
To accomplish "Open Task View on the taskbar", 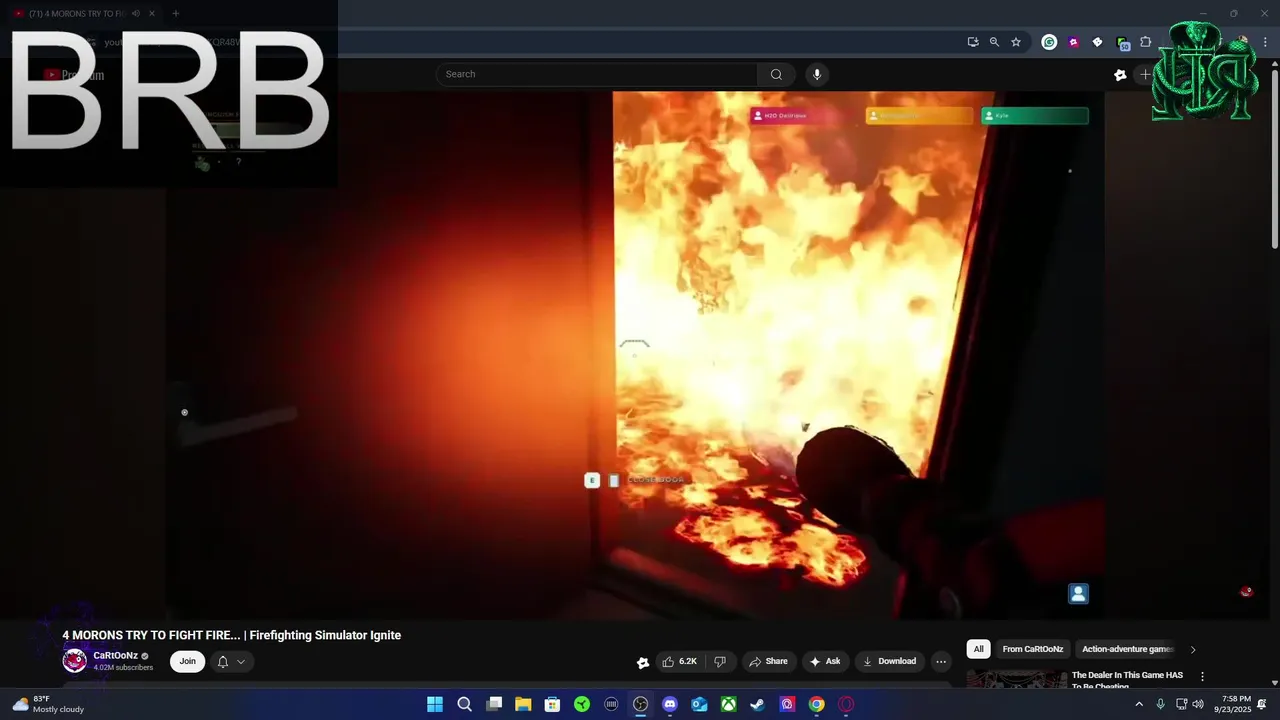I will tap(494, 704).
